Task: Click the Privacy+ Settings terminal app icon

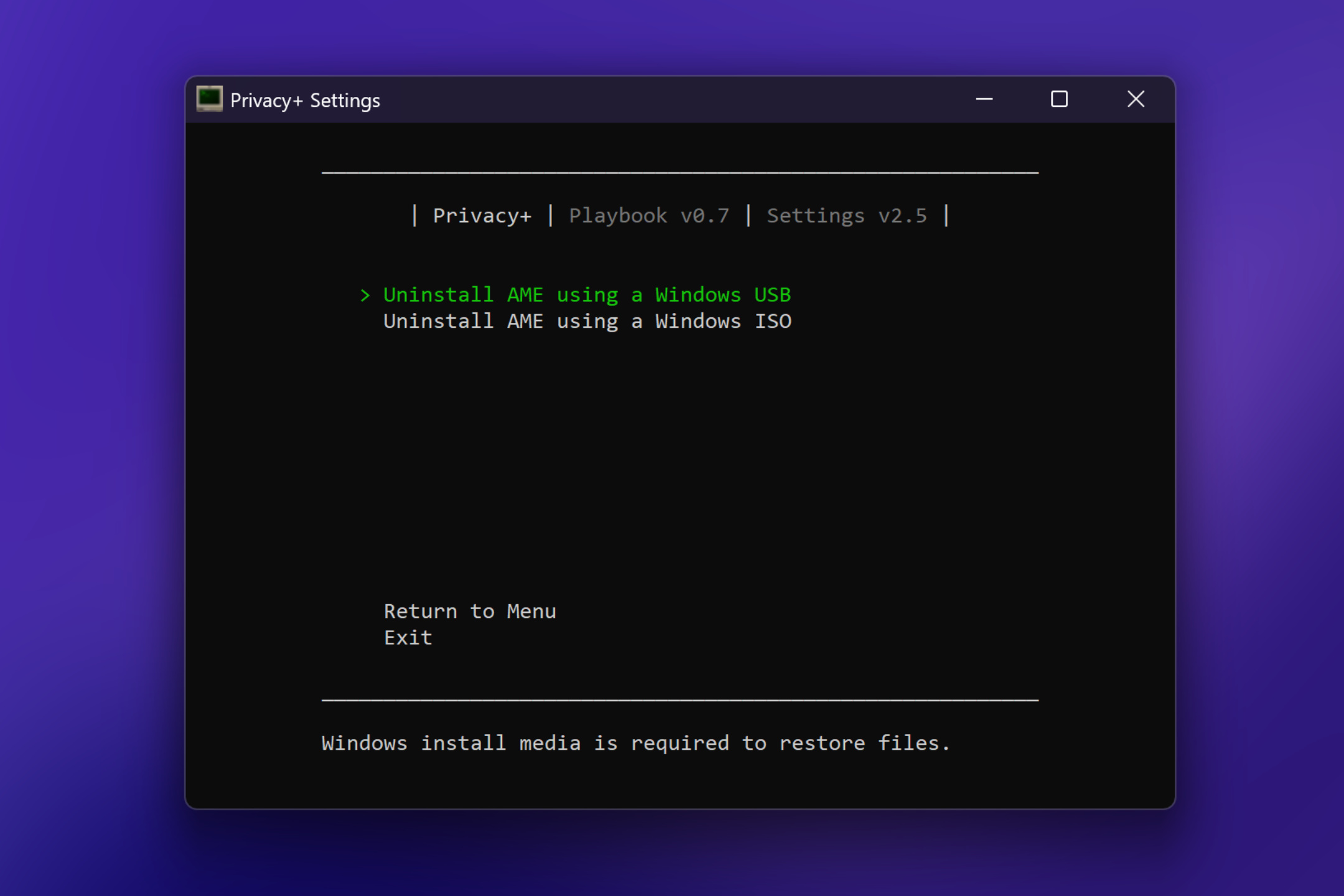Action: pos(209,99)
